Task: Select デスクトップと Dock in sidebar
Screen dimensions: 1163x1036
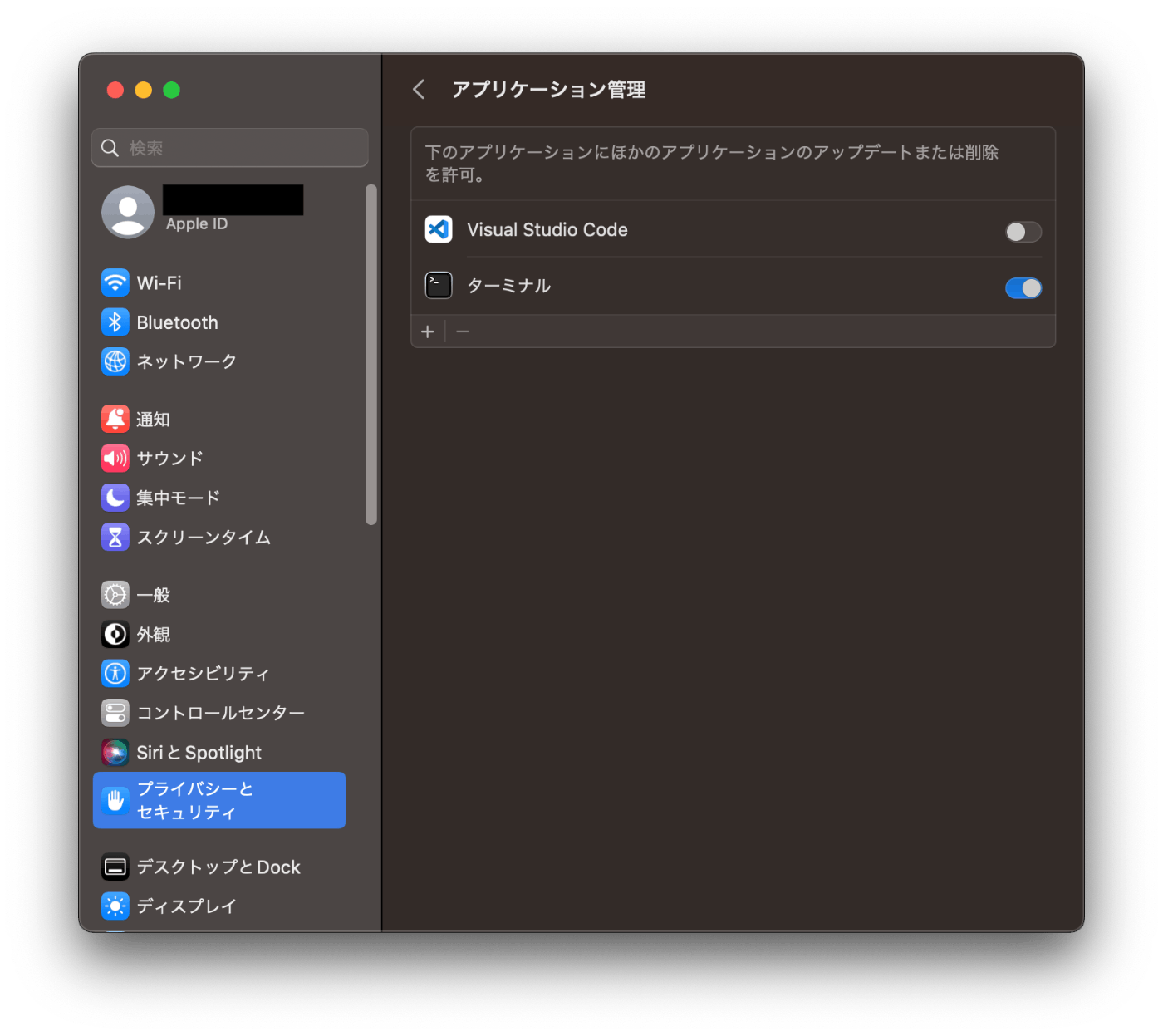Action: (219, 867)
